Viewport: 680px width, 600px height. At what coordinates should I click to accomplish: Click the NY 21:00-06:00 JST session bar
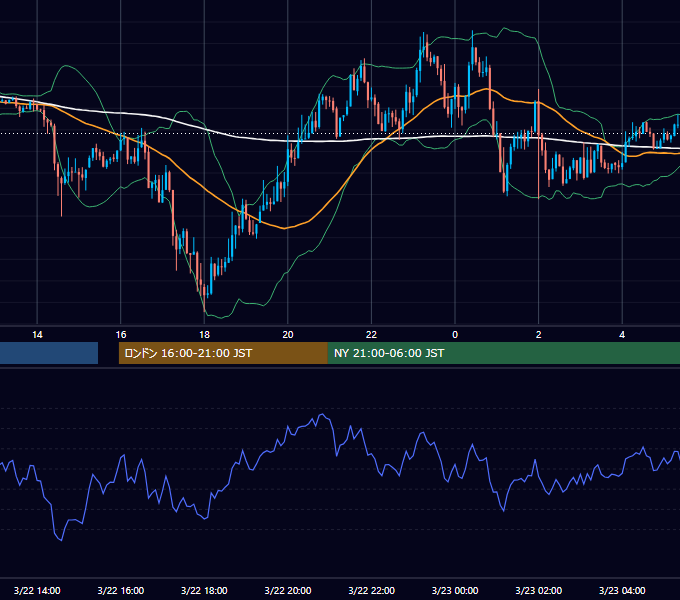[503, 353]
